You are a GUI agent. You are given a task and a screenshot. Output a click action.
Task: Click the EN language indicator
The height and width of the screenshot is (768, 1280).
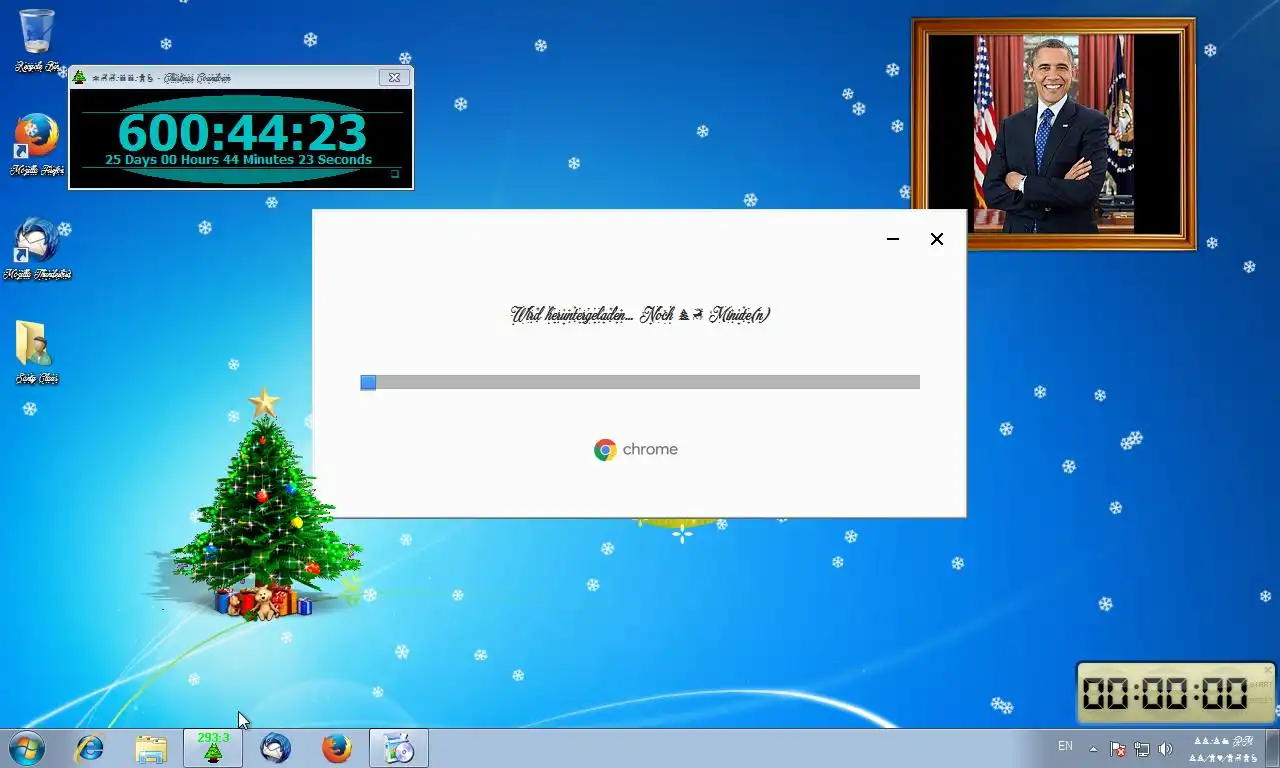coord(1065,746)
